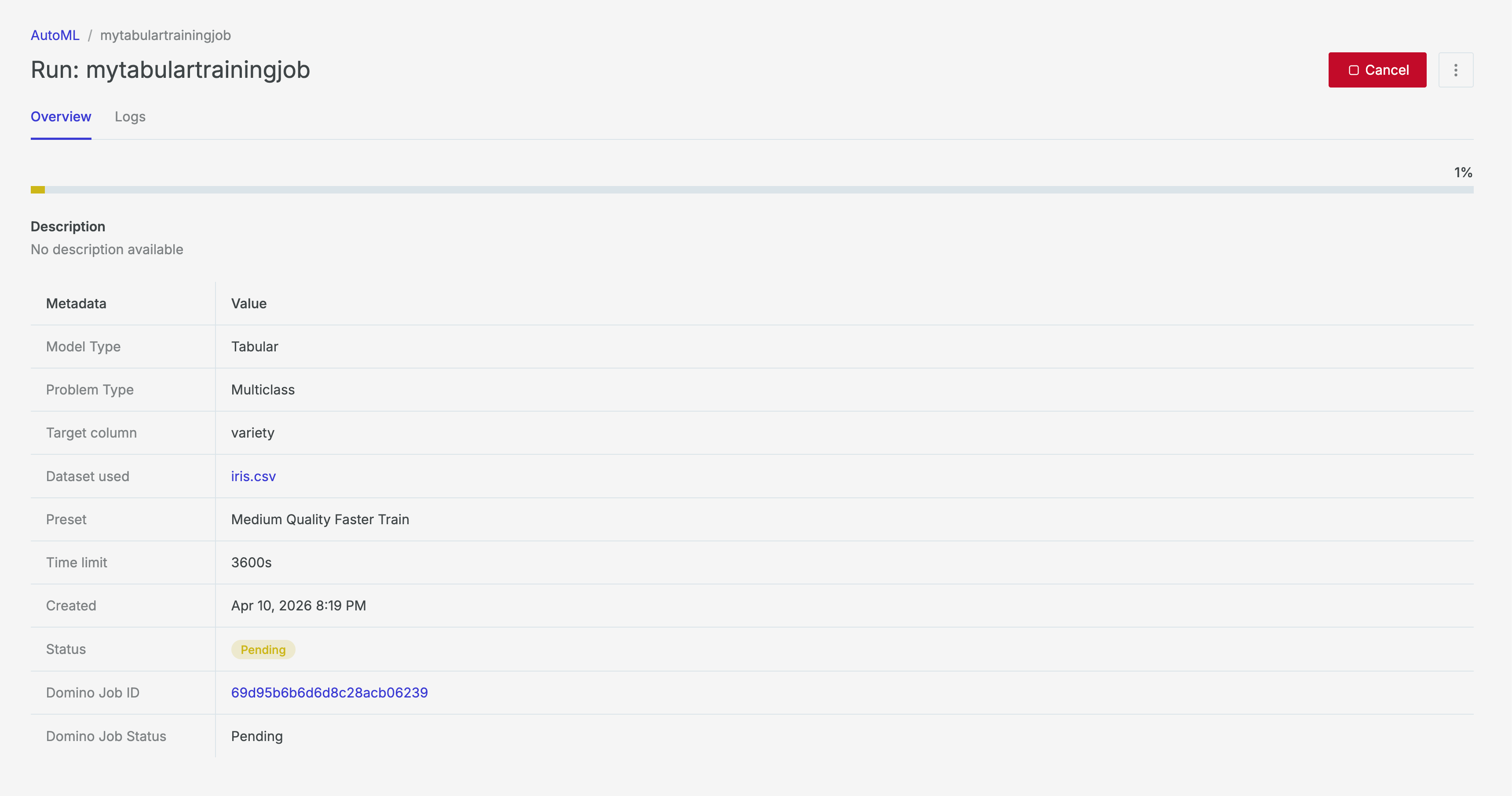
Task: Click 'Medium Quality Faster Train' value
Action: (x=321, y=519)
